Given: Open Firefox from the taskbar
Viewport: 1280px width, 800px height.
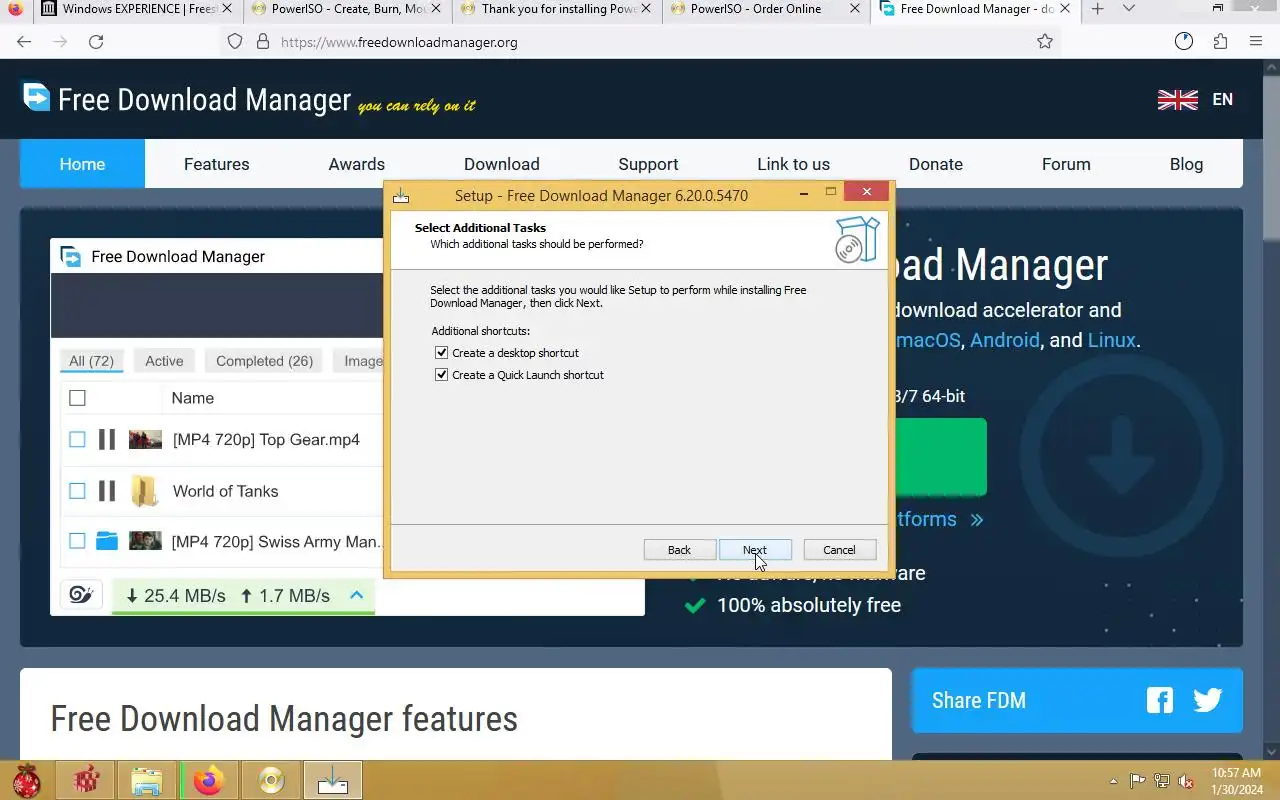Looking at the screenshot, I should [x=208, y=780].
